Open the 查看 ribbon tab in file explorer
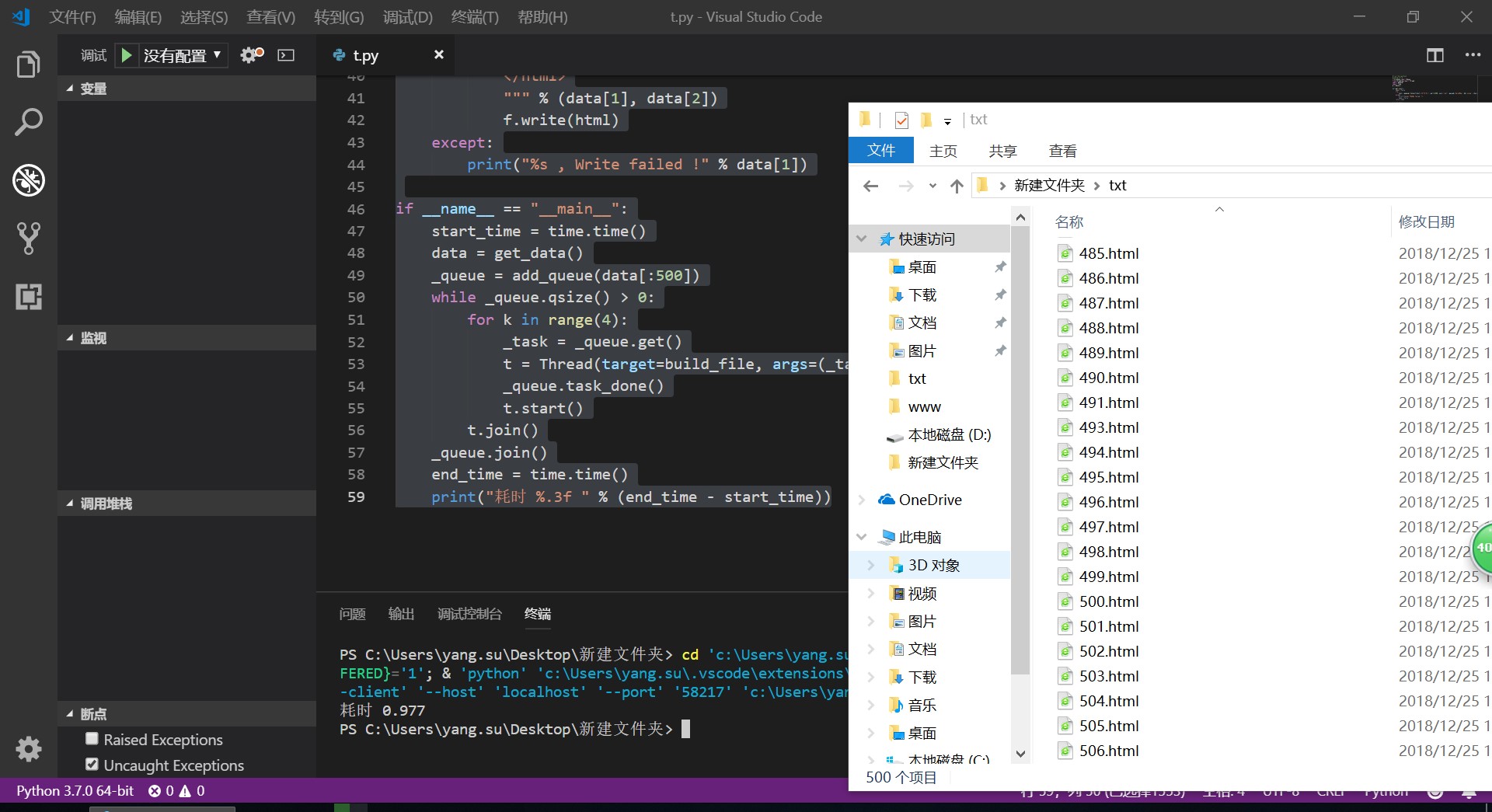The image size is (1492, 812). coord(1062,152)
